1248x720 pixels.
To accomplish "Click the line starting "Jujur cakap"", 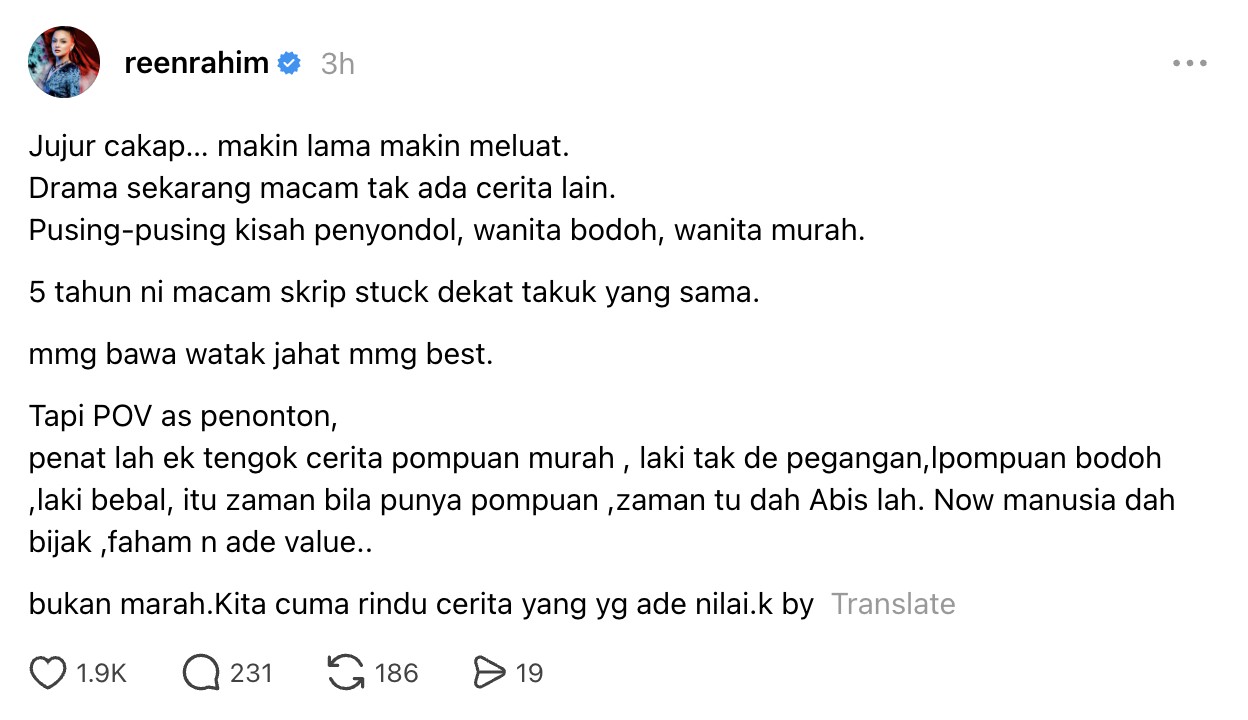I will (x=299, y=147).
